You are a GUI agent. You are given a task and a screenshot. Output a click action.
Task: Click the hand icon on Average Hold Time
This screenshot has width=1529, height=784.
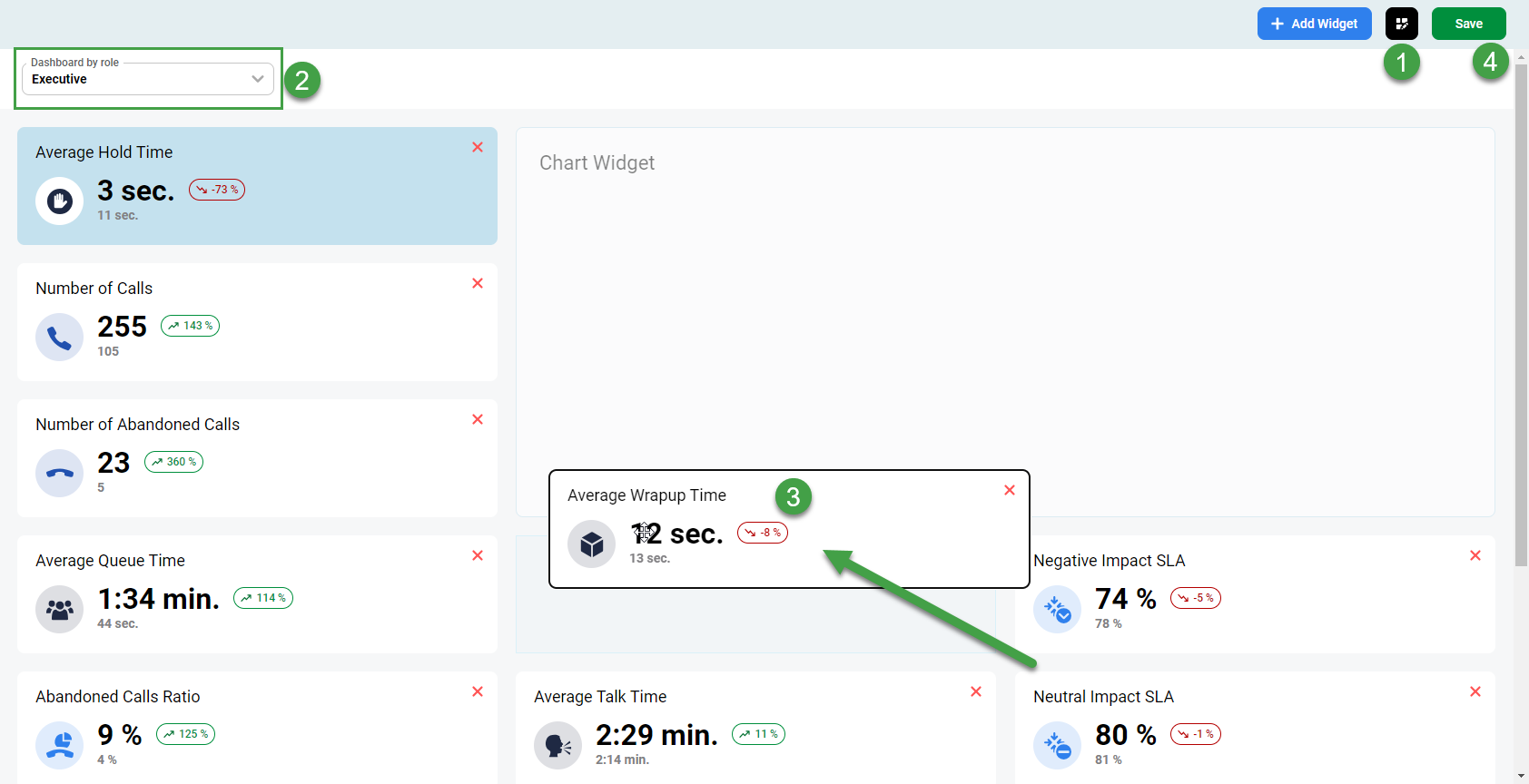click(59, 201)
